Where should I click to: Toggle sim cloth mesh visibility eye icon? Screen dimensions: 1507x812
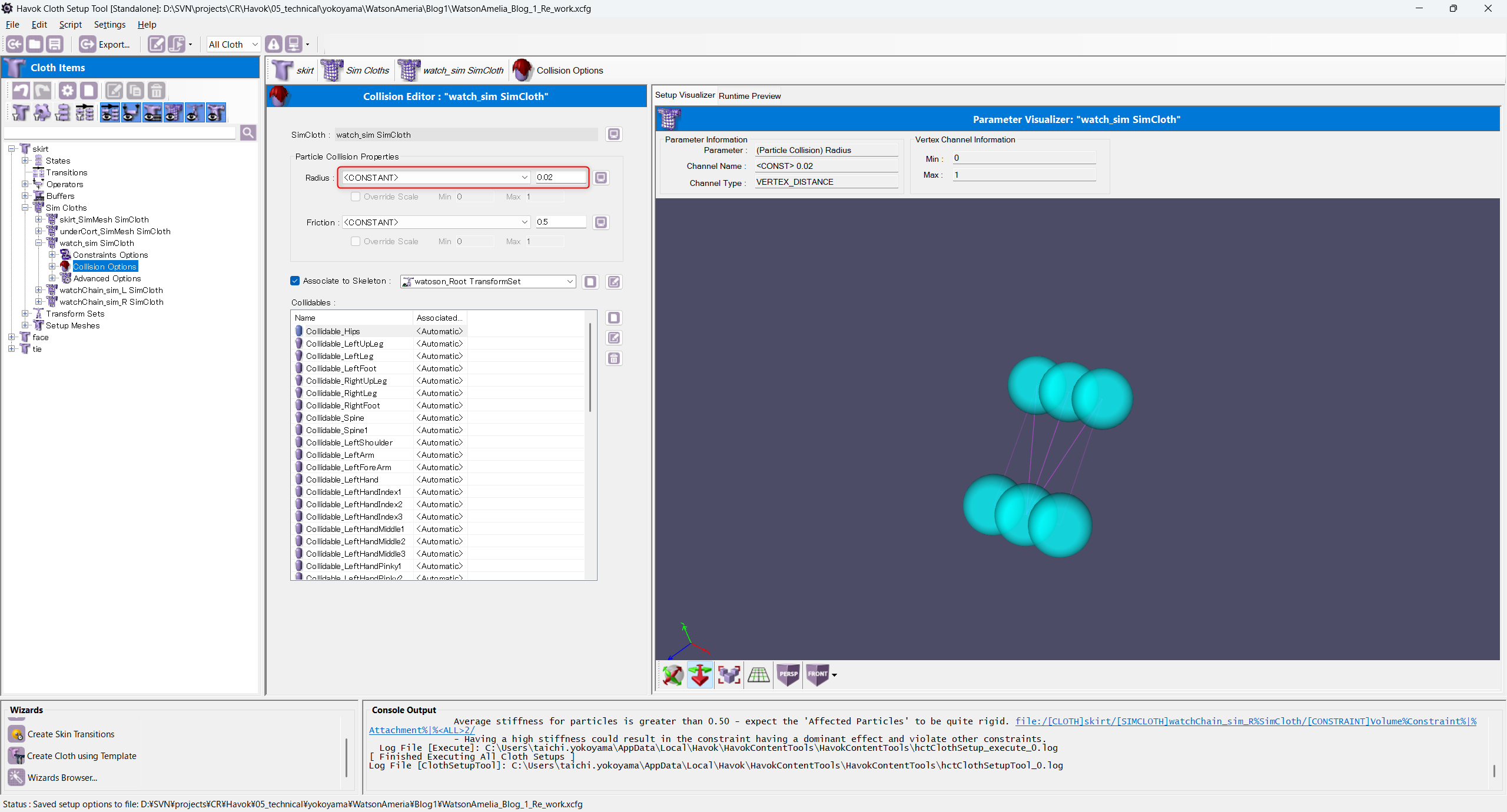click(174, 112)
